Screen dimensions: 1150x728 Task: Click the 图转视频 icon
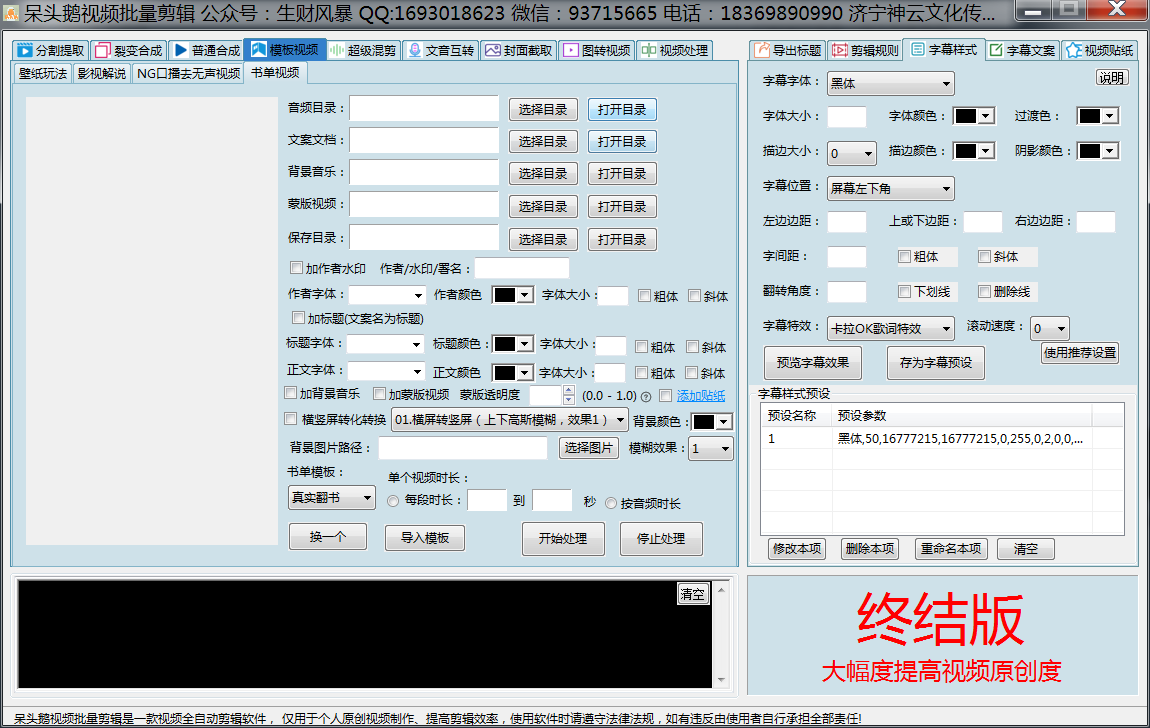click(x=571, y=50)
